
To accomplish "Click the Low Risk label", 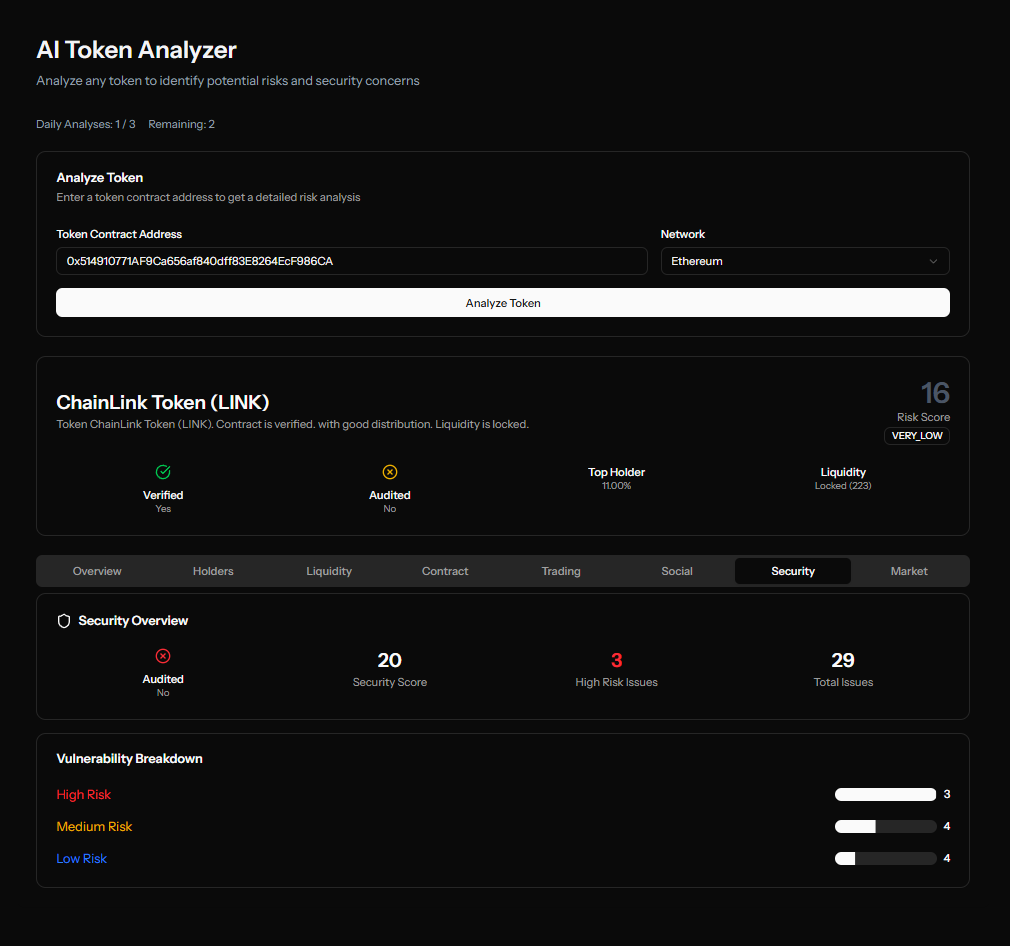I will coord(82,859).
